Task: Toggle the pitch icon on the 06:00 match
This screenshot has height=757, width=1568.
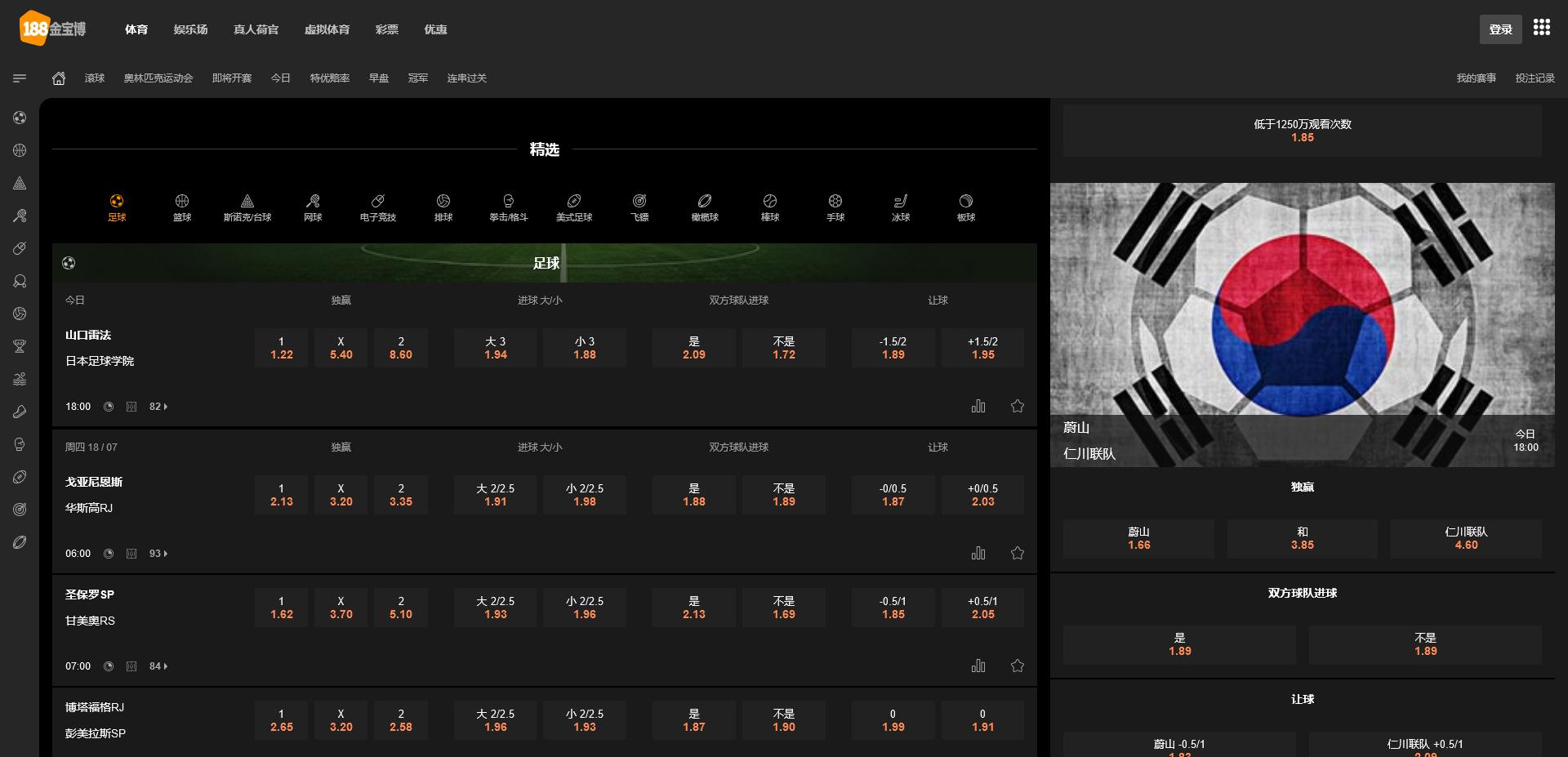Action: (x=131, y=554)
